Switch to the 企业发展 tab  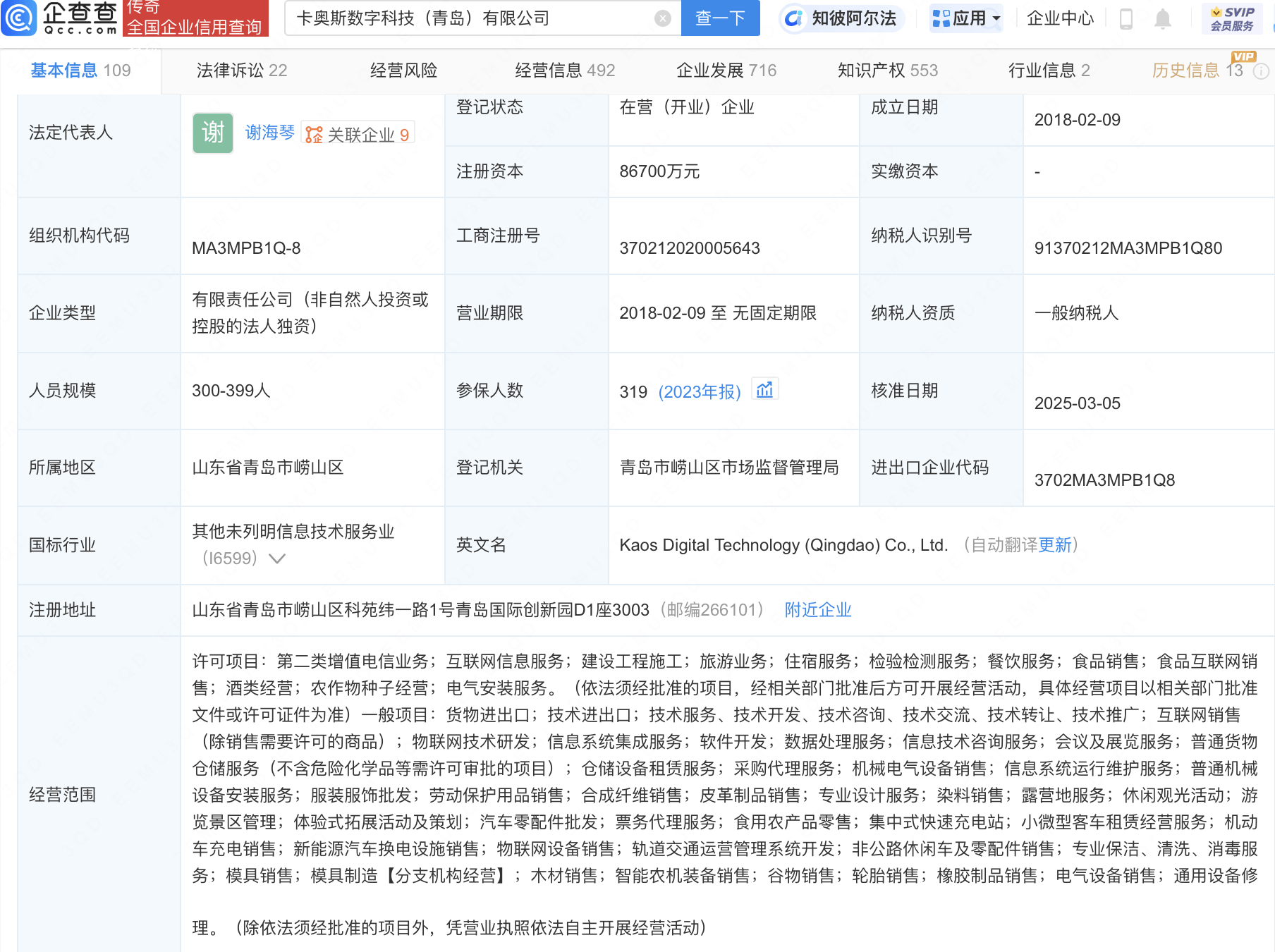[726, 71]
